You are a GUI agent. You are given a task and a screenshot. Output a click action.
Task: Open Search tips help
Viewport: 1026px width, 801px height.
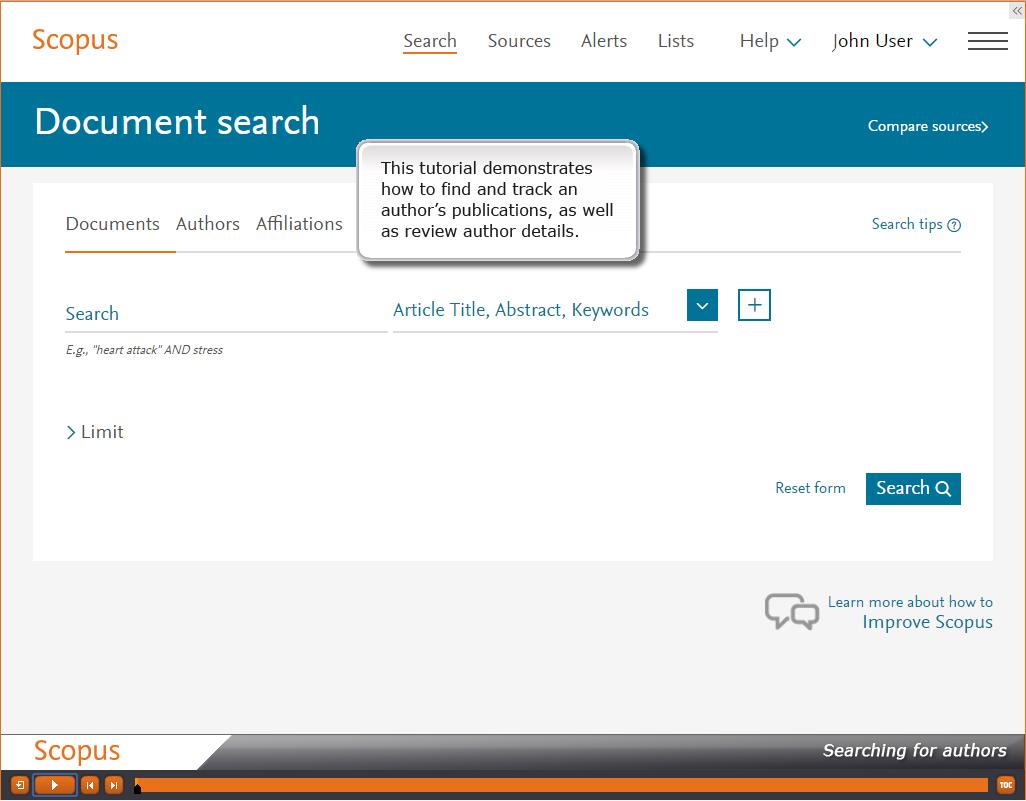[x=915, y=224]
